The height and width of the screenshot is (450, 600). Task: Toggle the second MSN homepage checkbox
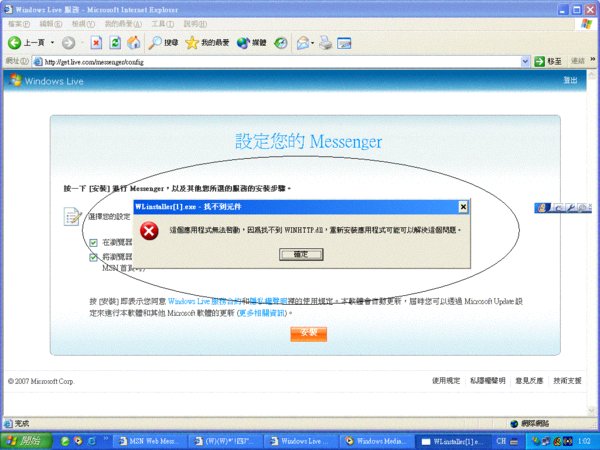(x=93, y=257)
